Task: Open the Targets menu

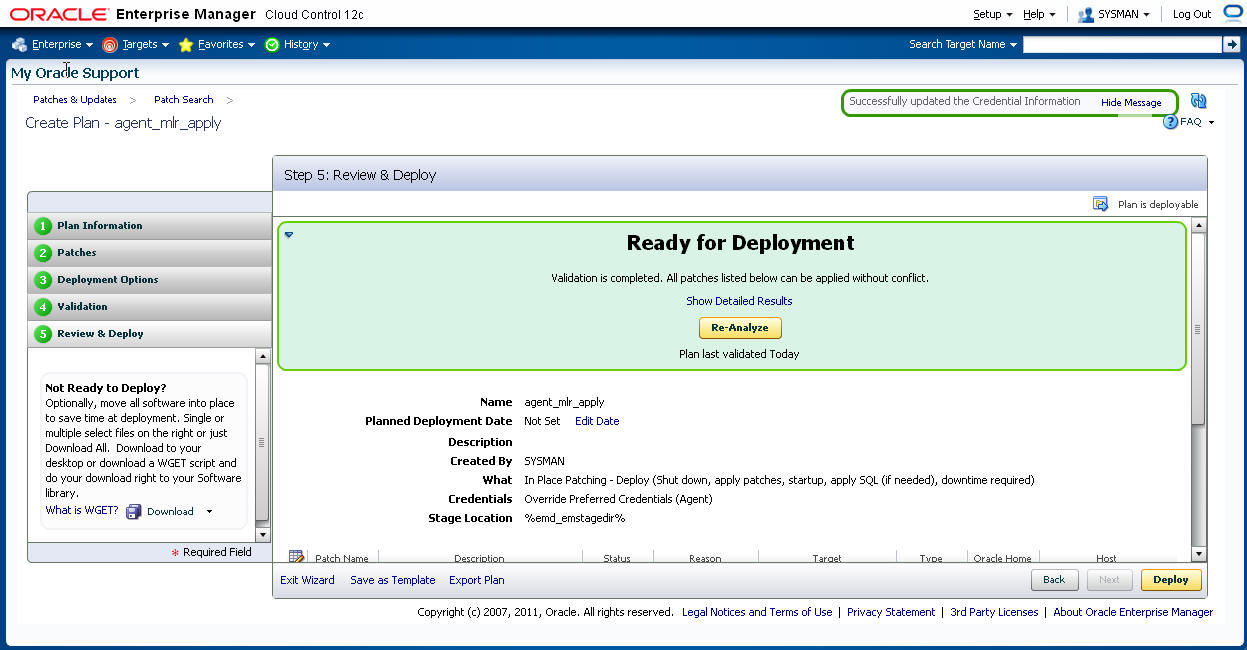Action: (x=146, y=44)
